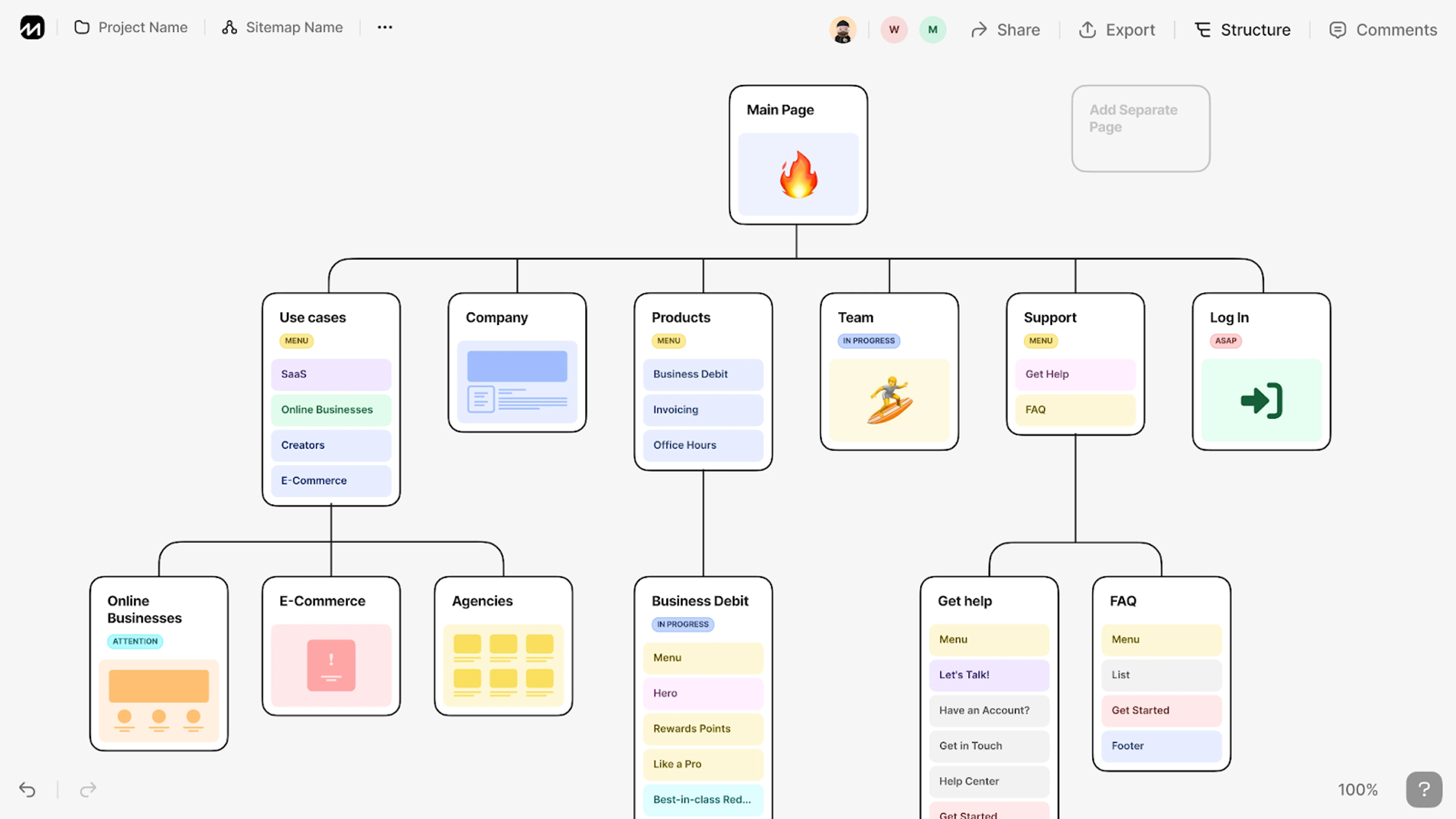This screenshot has height=819, width=1456.
Task: Click the Team surfer emoji thumbnail
Action: (x=889, y=400)
